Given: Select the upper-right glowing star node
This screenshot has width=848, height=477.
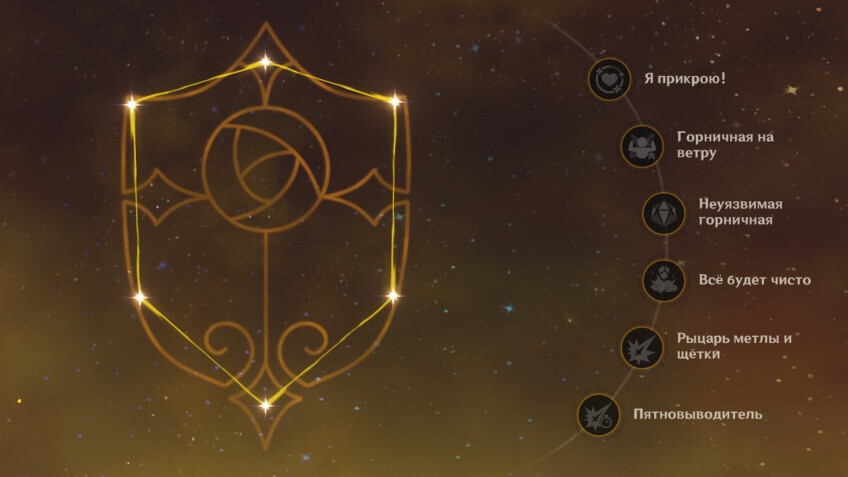Looking at the screenshot, I should tap(395, 101).
